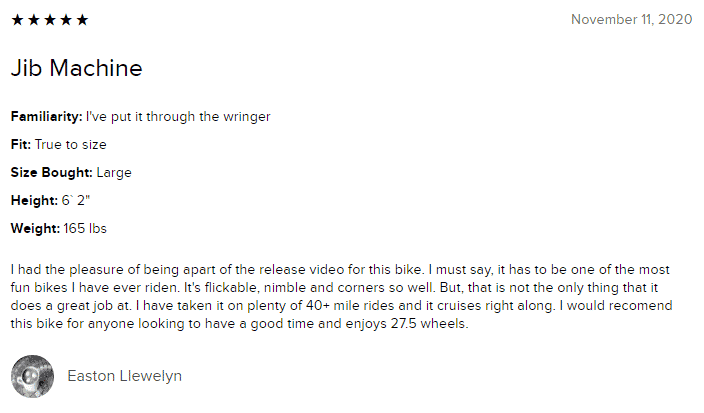
Task: Click the fifth rating star
Action: pos(82,20)
